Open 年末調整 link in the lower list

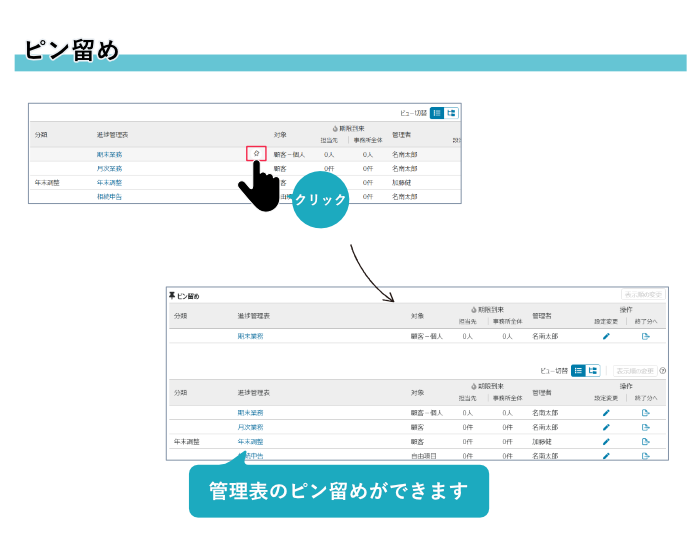point(250,441)
